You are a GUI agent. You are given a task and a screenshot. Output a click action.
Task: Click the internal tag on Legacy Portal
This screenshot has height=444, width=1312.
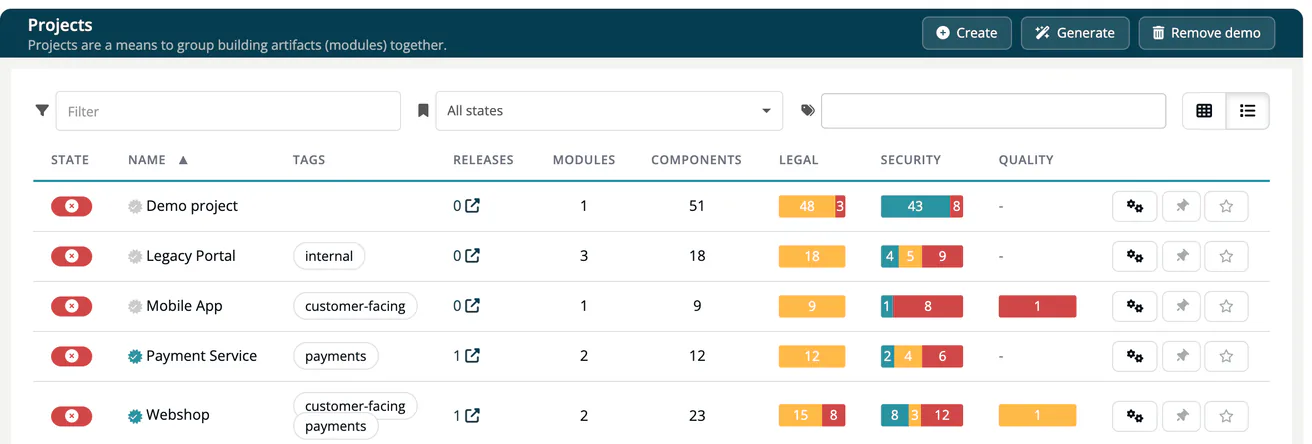329,256
